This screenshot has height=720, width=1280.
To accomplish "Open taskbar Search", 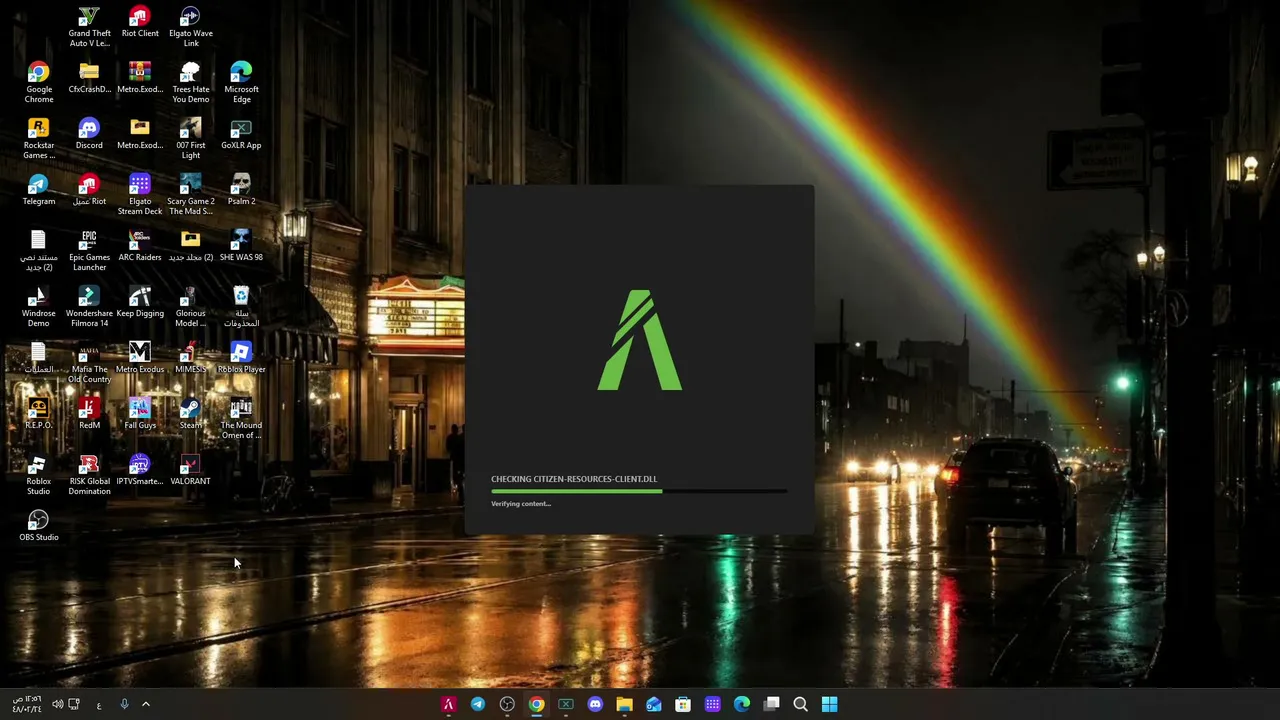I will (800, 704).
